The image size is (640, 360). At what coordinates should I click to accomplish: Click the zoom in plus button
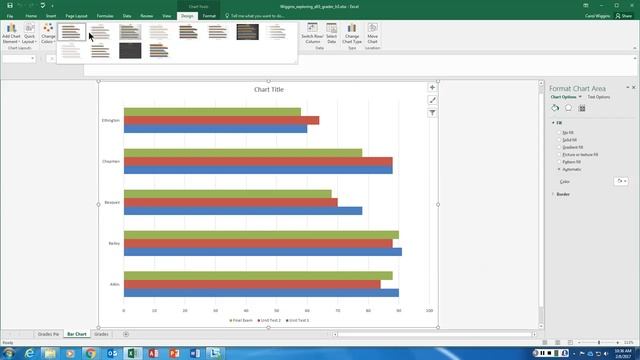click(618, 342)
